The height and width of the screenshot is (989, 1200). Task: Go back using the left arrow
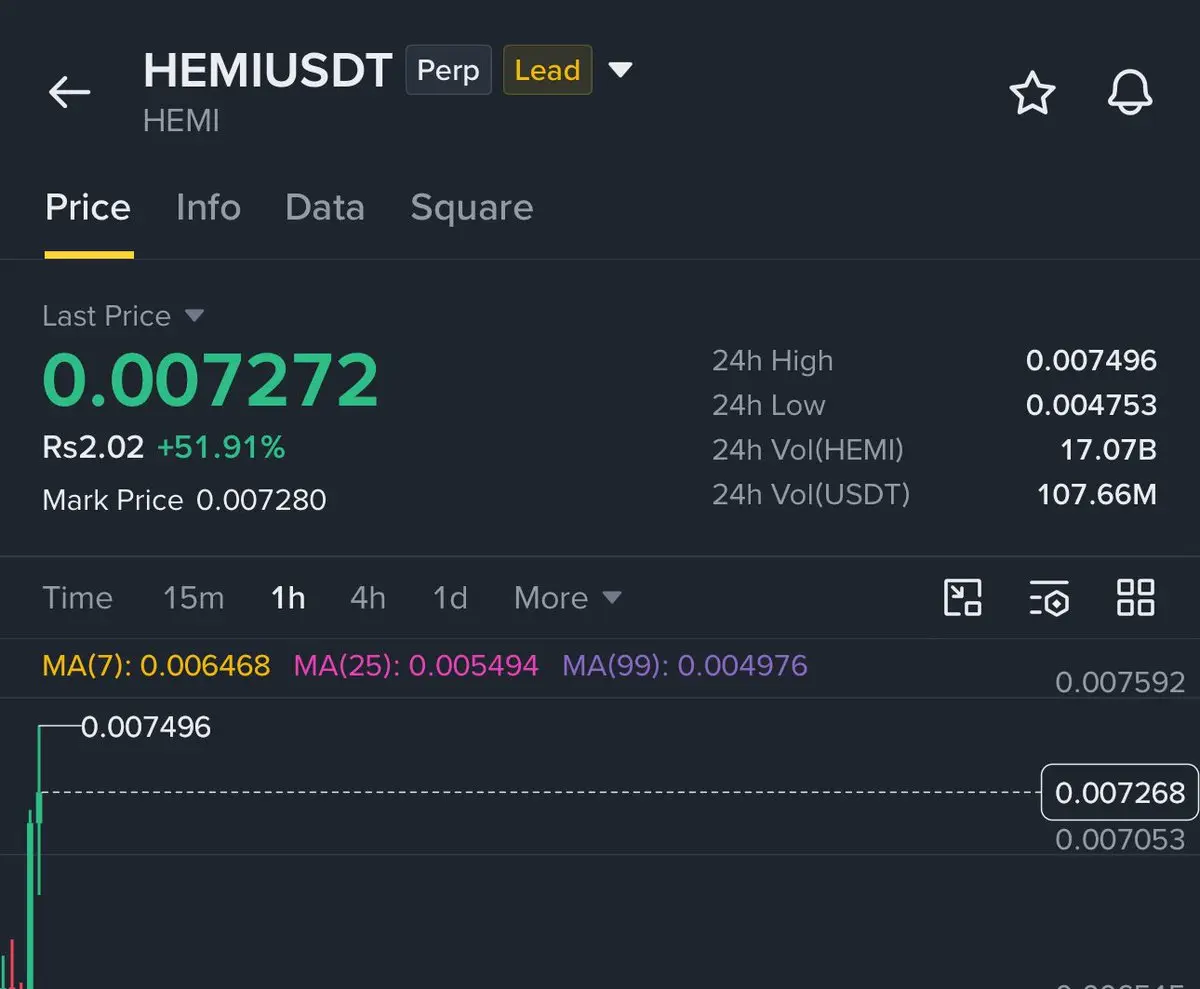pyautogui.click(x=70, y=92)
